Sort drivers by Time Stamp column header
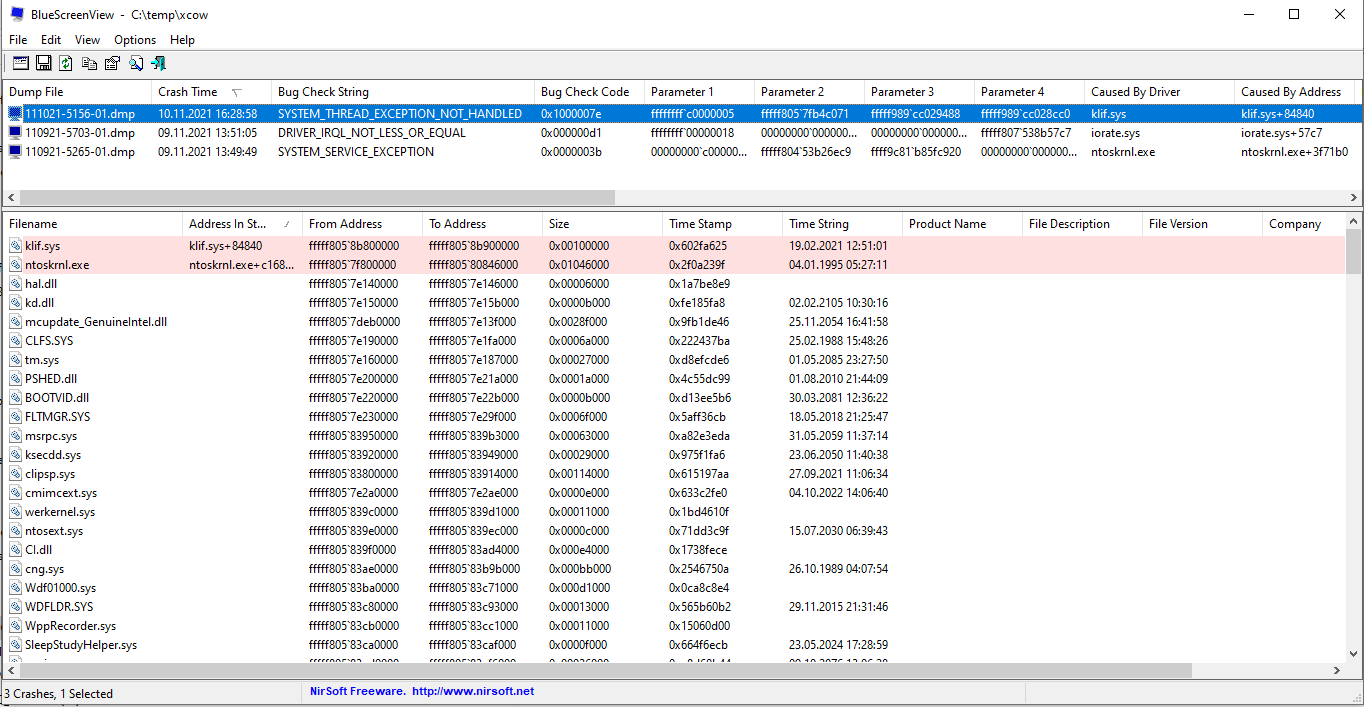Viewport: 1364px width, 707px height. pyautogui.click(x=722, y=224)
